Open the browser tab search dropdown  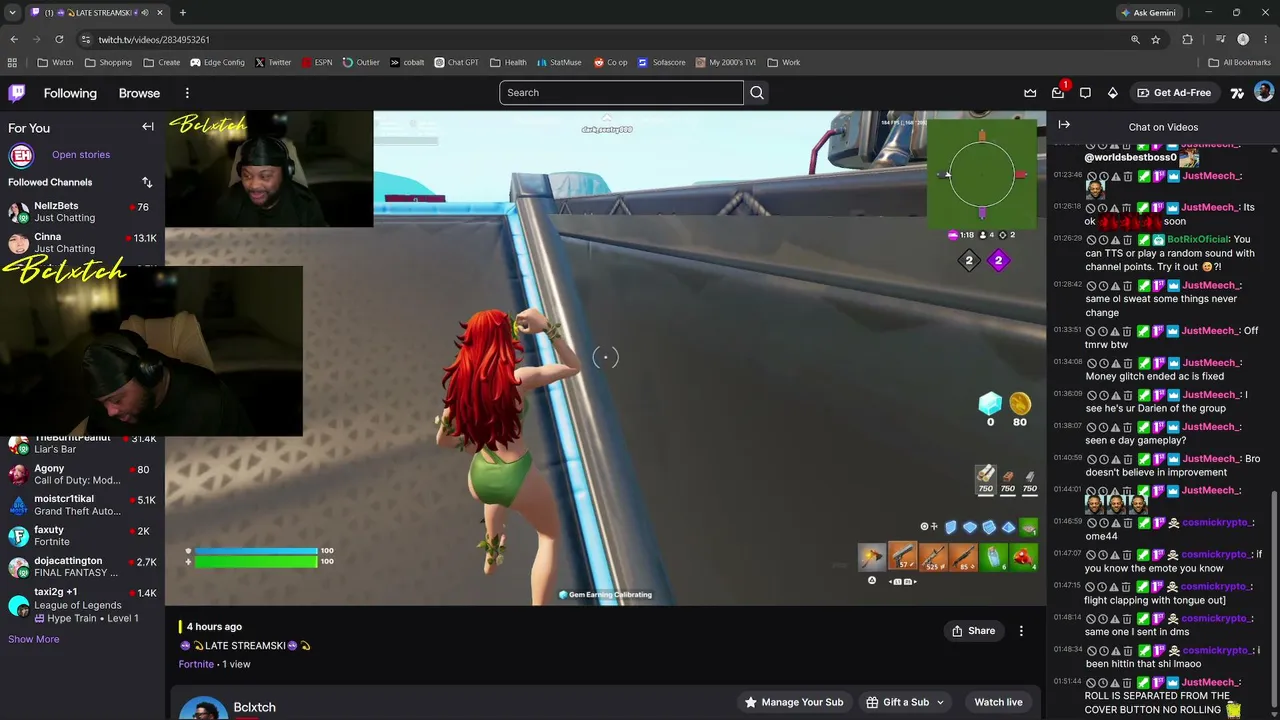pyautogui.click(x=12, y=12)
